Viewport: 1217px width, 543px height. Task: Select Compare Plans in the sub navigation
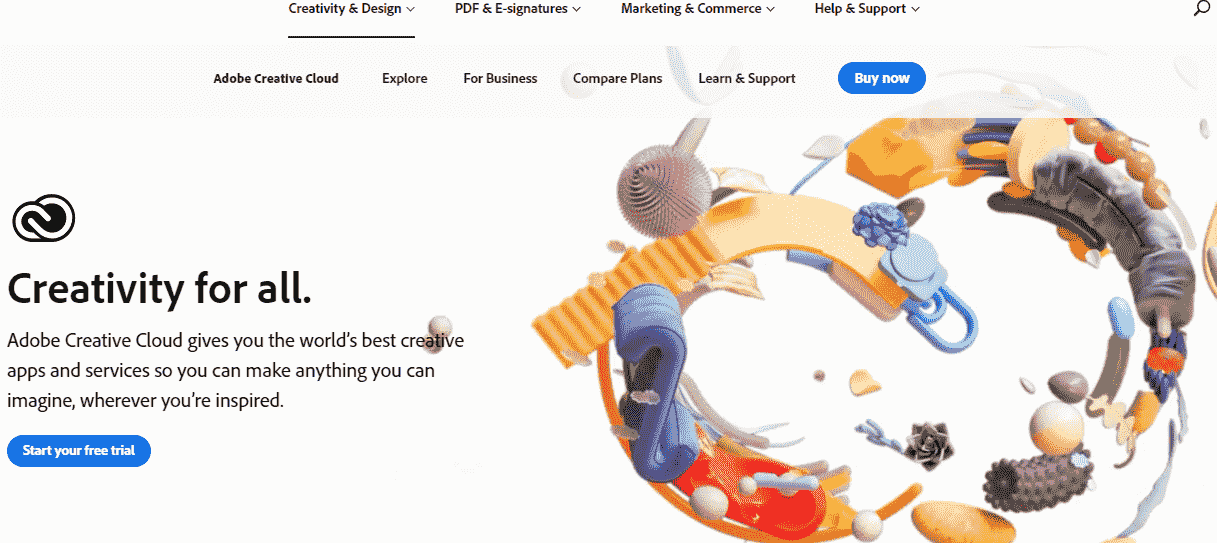[x=617, y=78]
